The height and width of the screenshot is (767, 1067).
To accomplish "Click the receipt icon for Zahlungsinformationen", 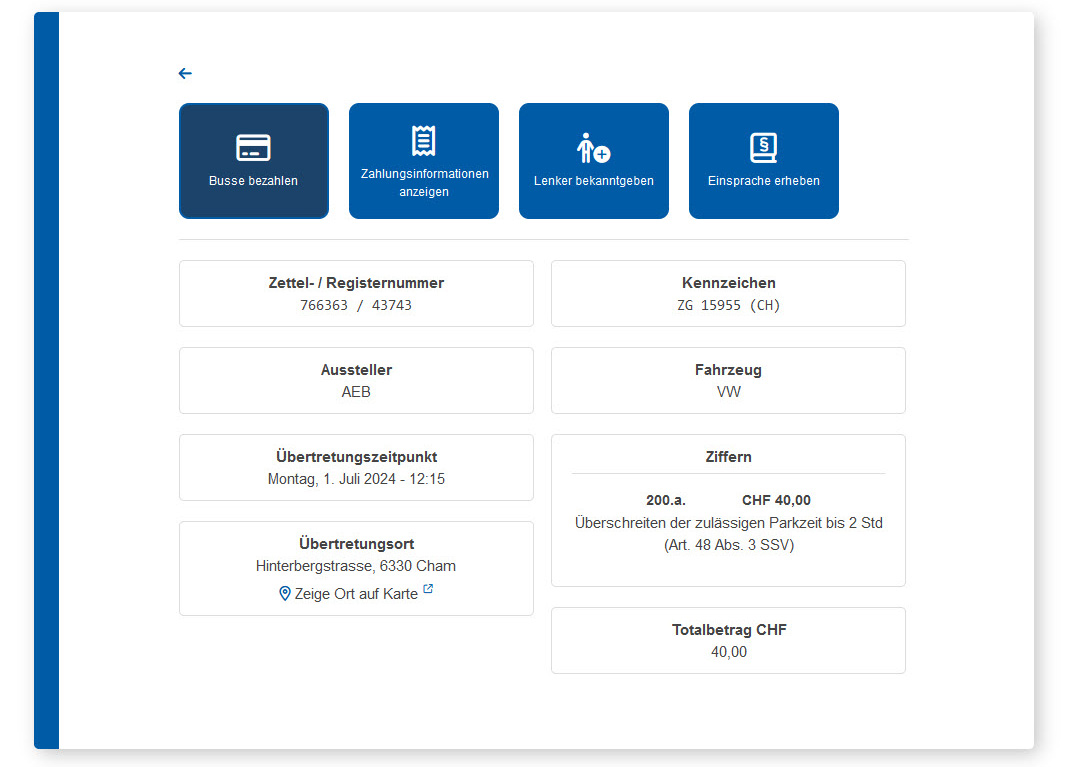I will click(x=423, y=141).
